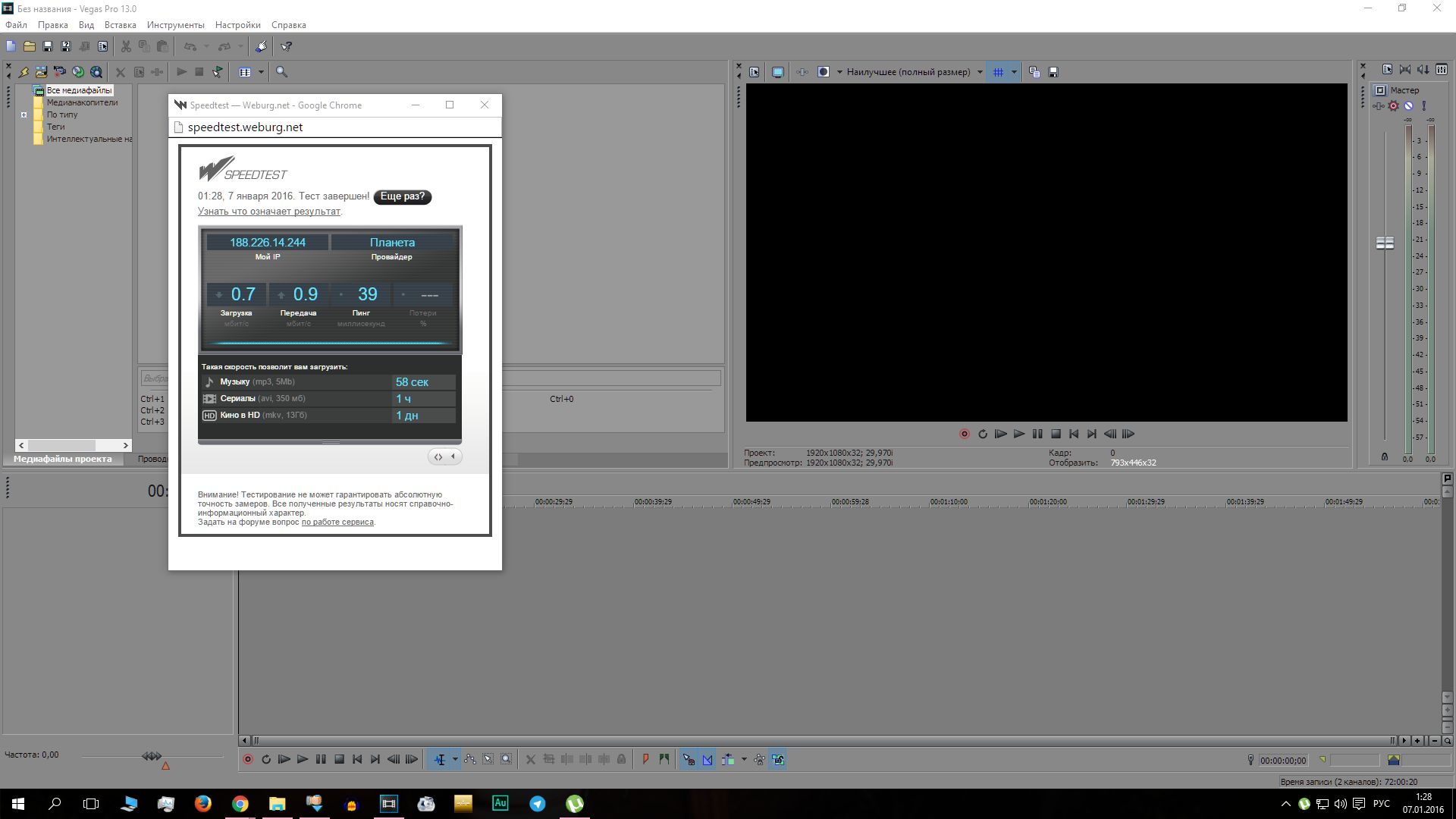The width and height of the screenshot is (1456, 819).
Task: Get media from the web icon
Action: (x=96, y=72)
